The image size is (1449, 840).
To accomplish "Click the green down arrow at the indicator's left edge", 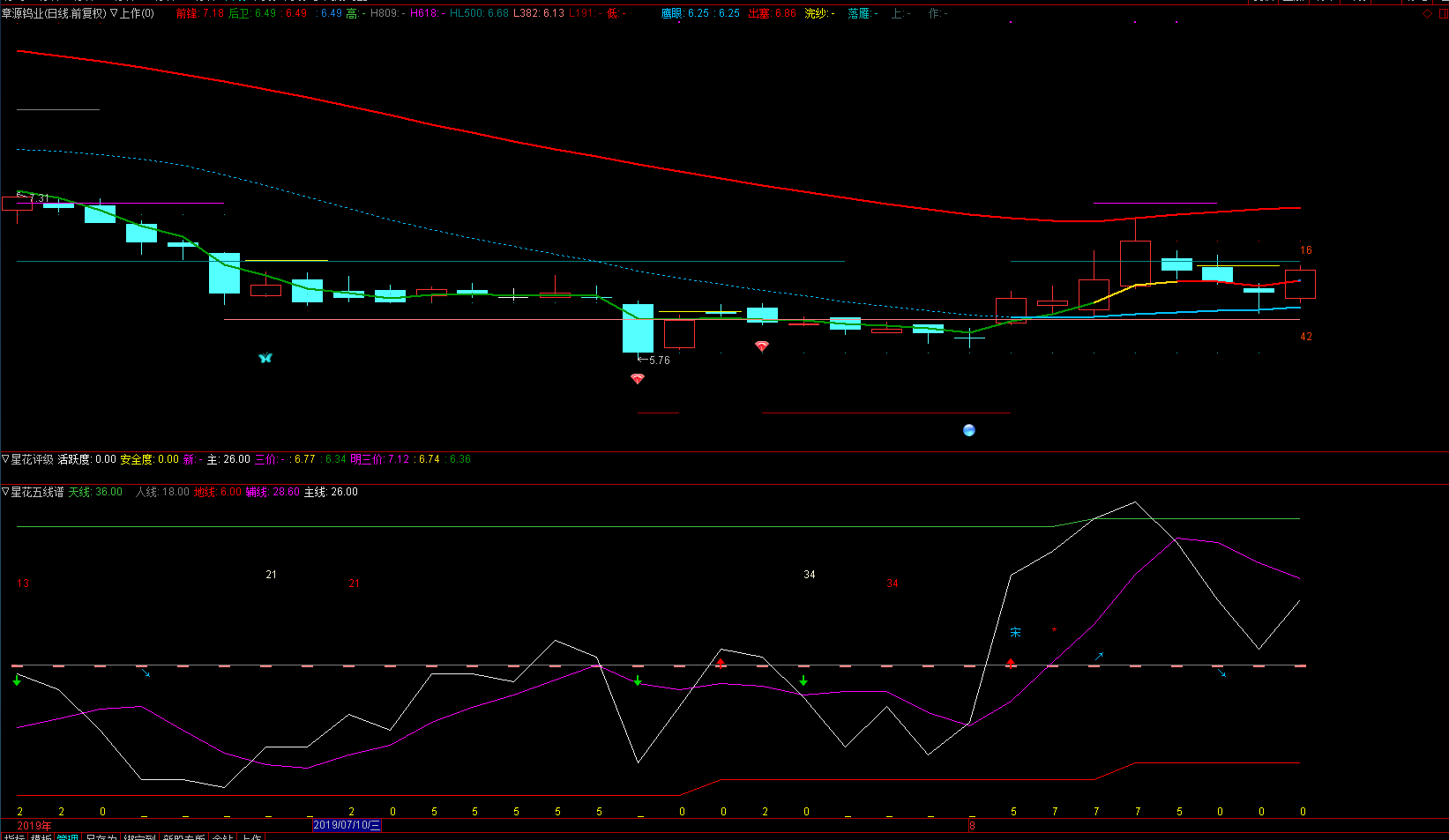I will [17, 680].
